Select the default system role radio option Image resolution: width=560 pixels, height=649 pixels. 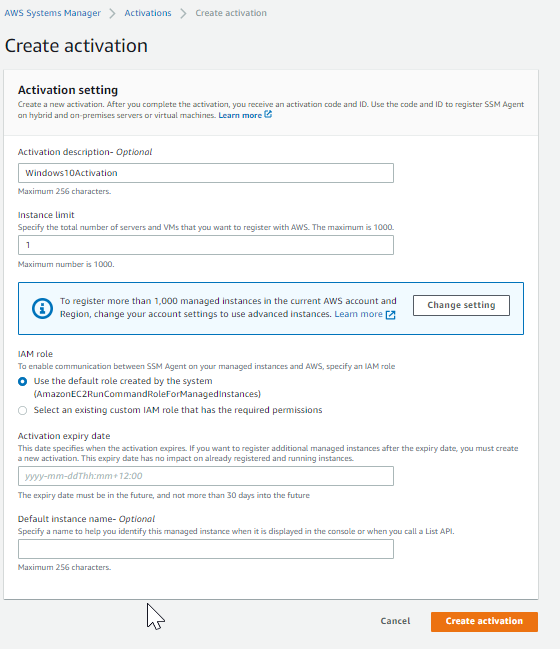tap(23, 382)
